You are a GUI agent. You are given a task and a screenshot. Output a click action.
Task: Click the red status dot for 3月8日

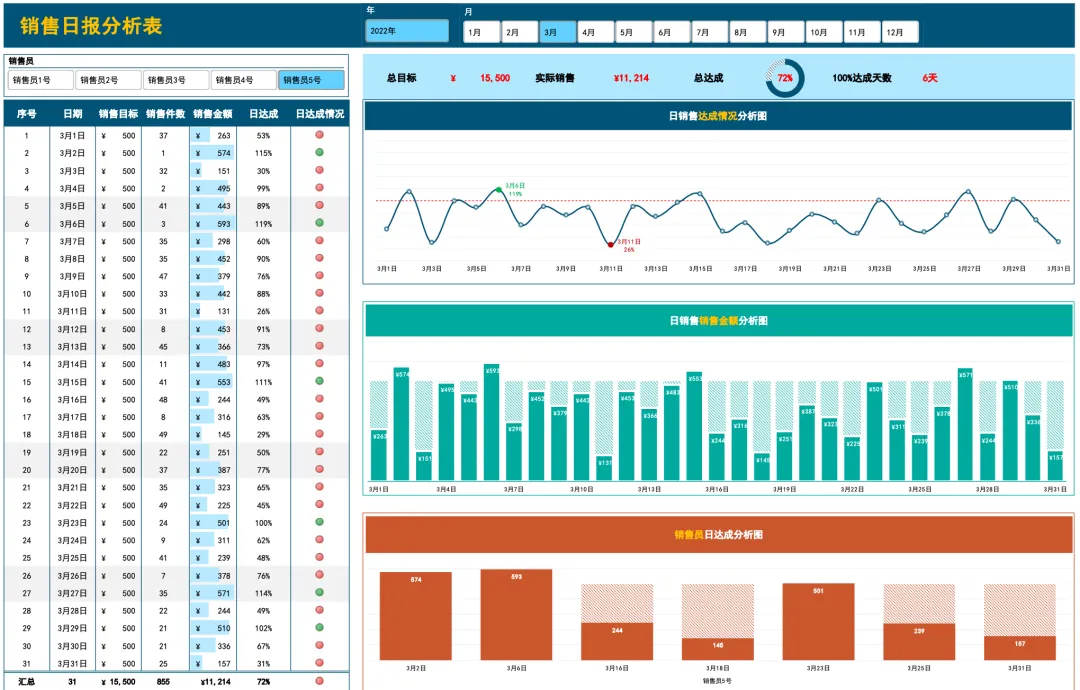(320, 258)
